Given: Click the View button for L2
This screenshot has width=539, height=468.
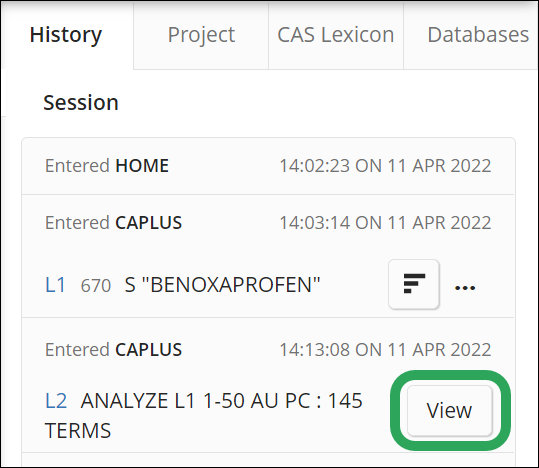Looking at the screenshot, I should 450,411.
